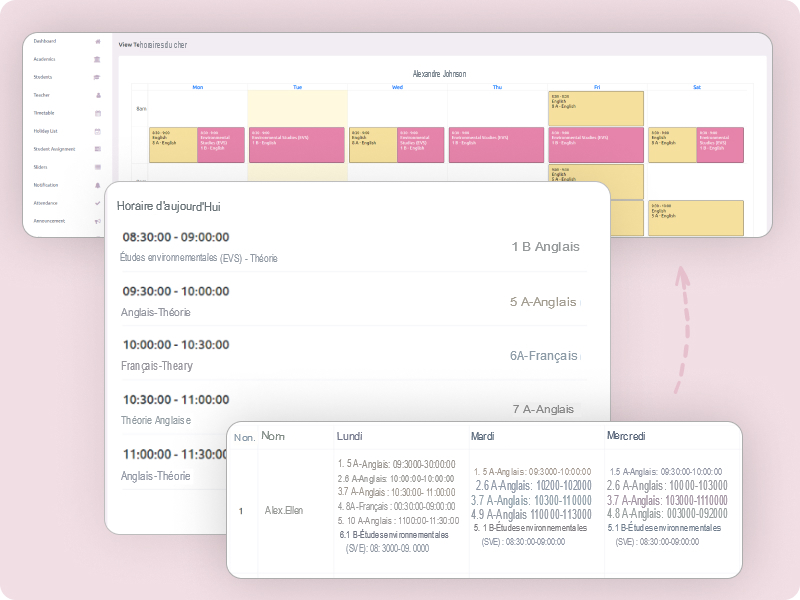
Task: Click the Notification bell icon
Action: tap(98, 185)
